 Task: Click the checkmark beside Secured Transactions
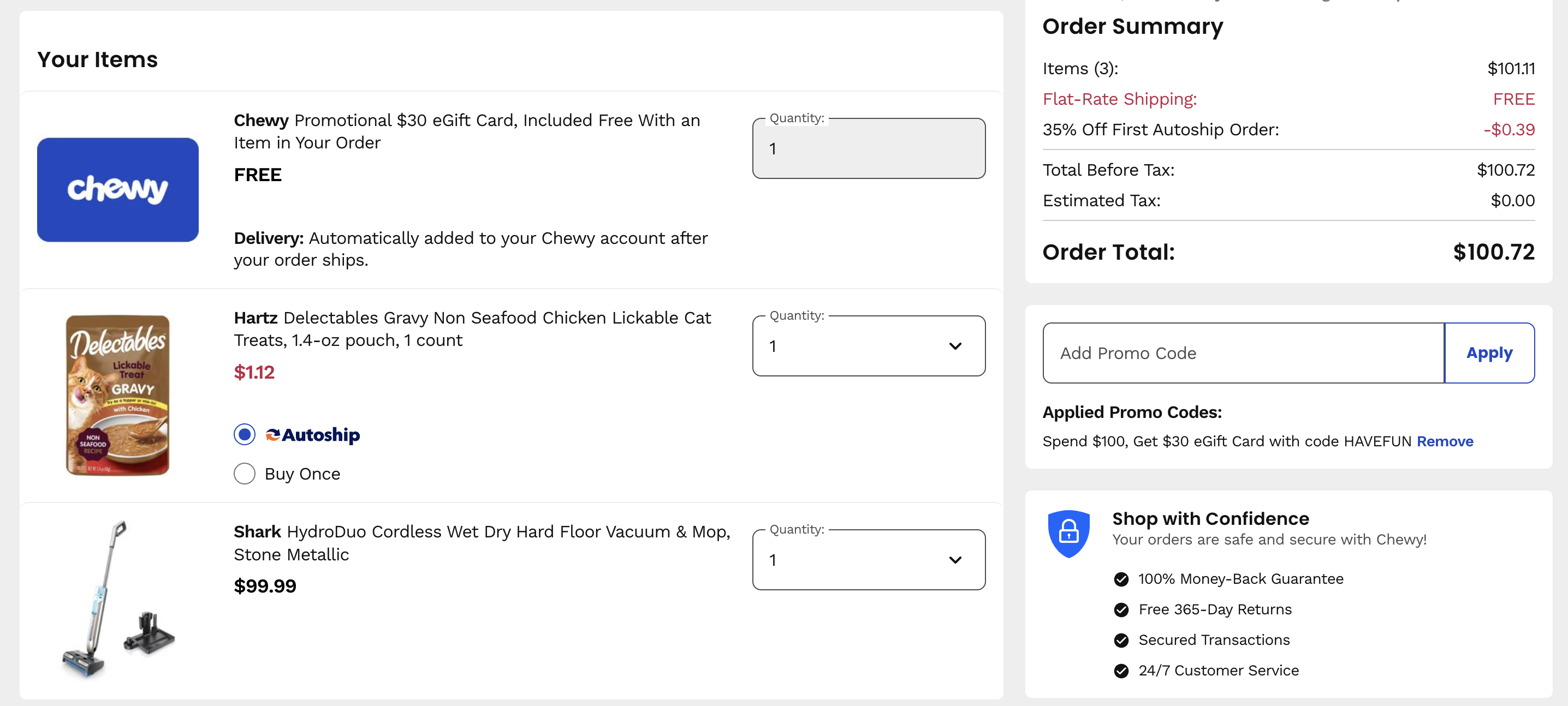coord(1122,640)
